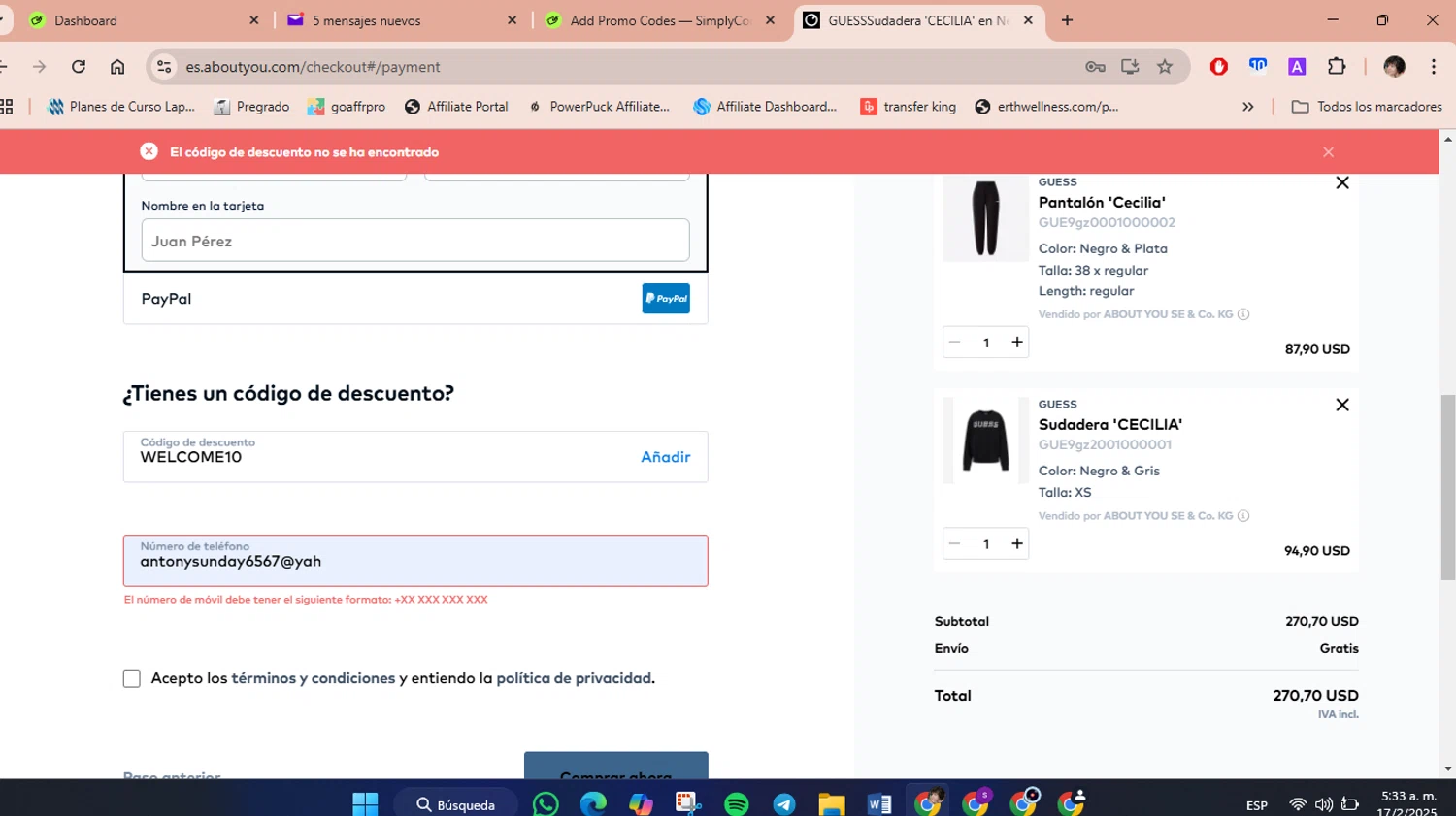Screen dimensions: 1456x816
Task: Open Microsoft Edge from the taskbar
Action: [x=593, y=803]
